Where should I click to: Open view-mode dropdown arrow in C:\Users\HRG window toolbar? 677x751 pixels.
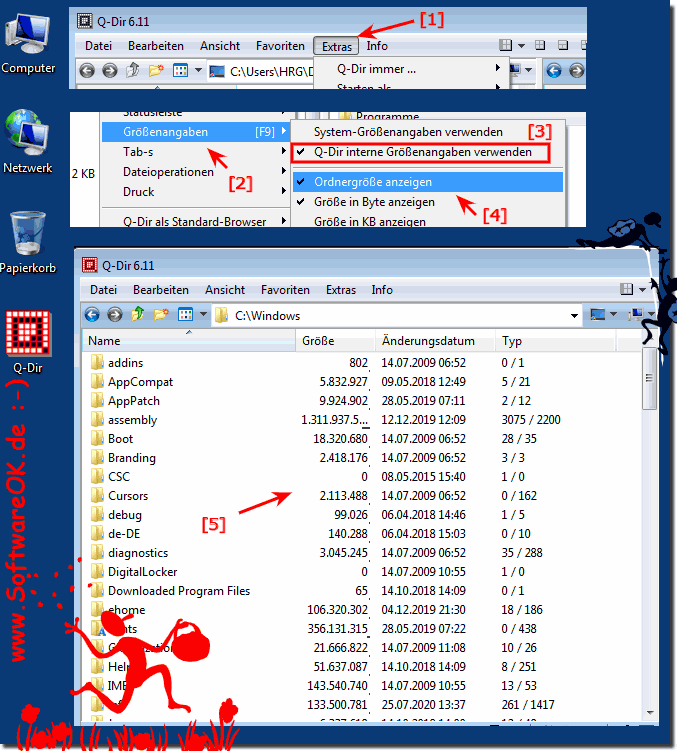point(198,71)
